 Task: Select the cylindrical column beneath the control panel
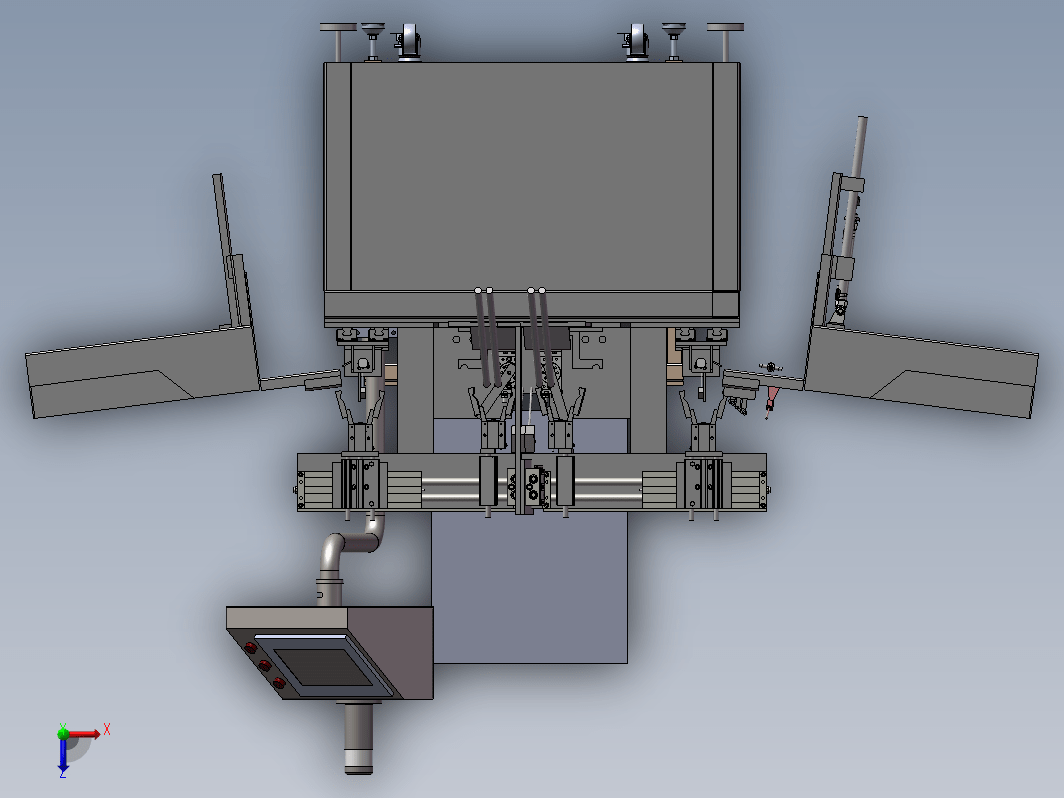[x=358, y=738]
